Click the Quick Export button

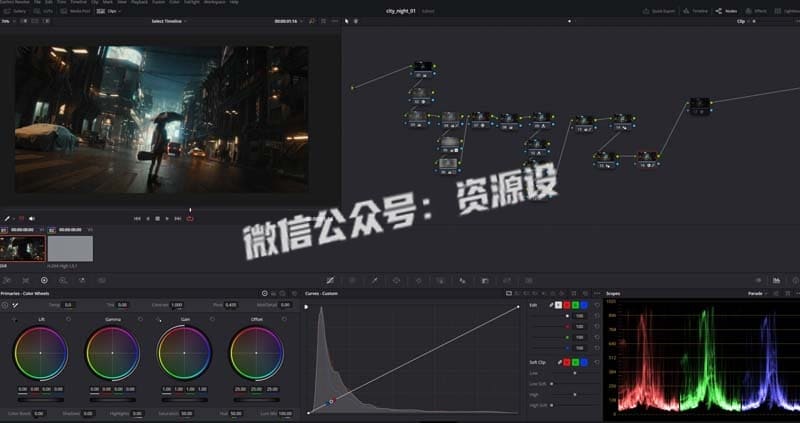click(659, 11)
